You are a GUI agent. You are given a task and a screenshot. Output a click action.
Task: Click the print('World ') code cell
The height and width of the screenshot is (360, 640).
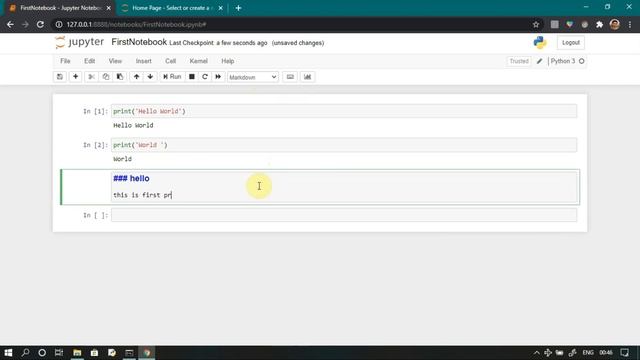[344, 145]
